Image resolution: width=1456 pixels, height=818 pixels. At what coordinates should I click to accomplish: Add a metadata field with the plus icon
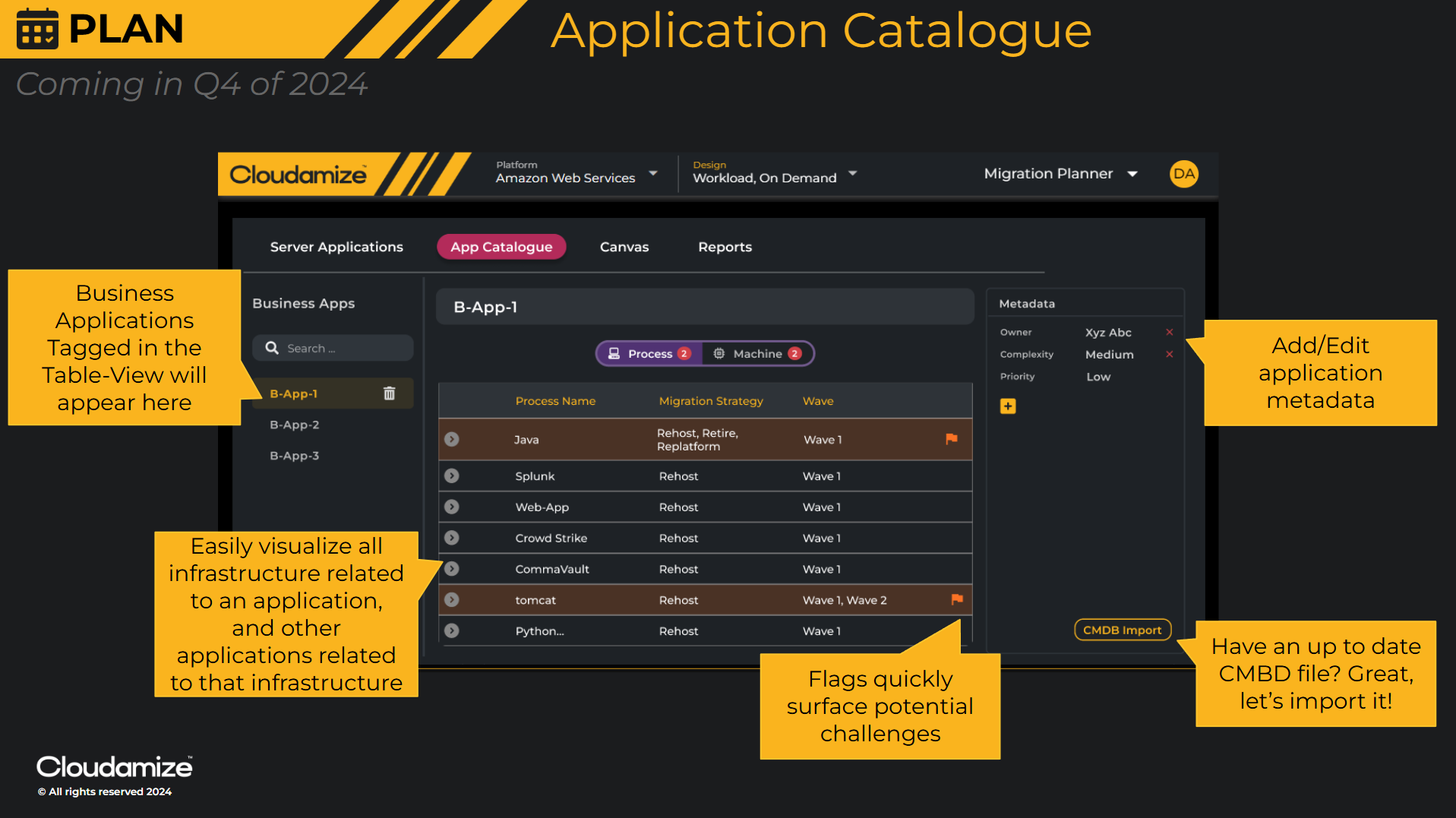coord(1008,406)
